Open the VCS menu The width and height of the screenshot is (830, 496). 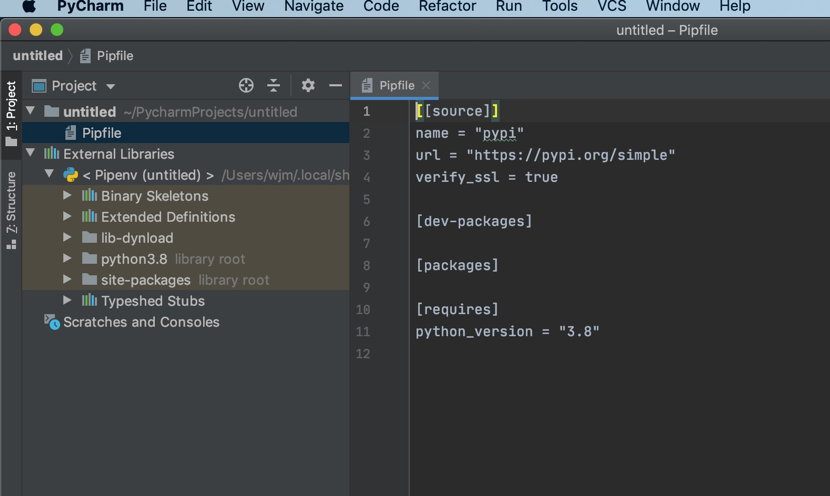(611, 7)
